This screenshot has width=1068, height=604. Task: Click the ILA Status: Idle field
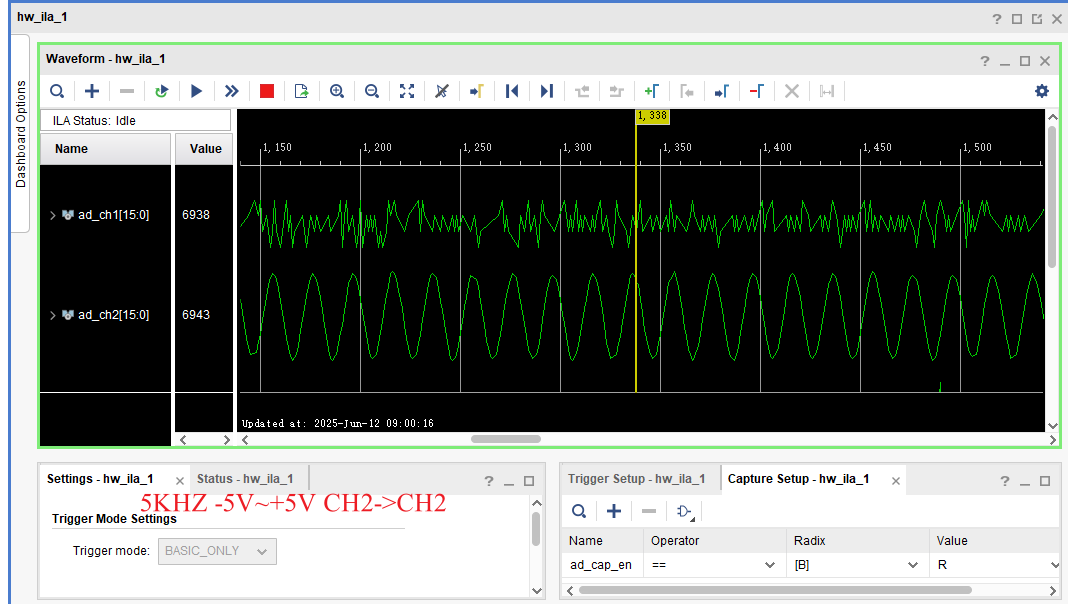tap(136, 121)
